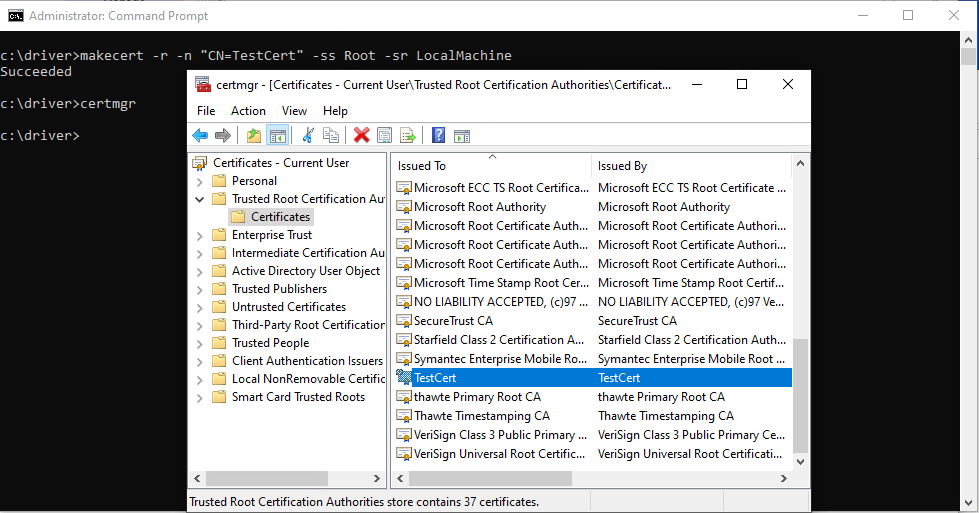Click the certificate icon beside VeriSign Class 3
This screenshot has width=979, height=513.
(x=404, y=435)
